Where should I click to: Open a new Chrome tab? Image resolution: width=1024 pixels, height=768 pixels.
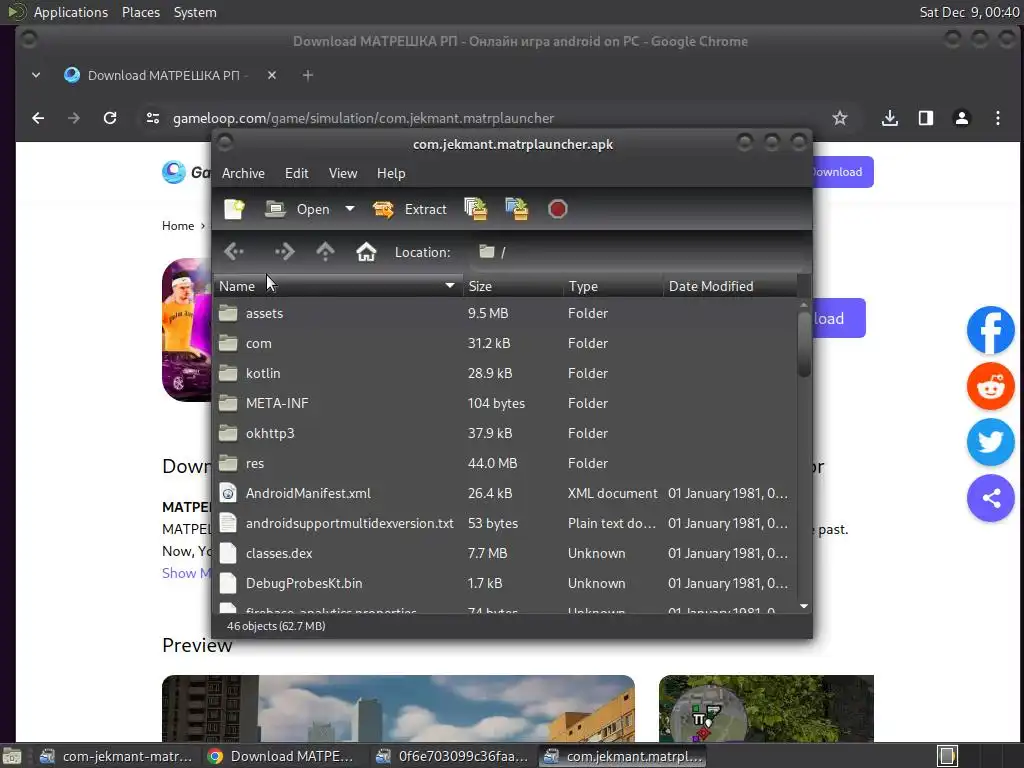coord(308,75)
